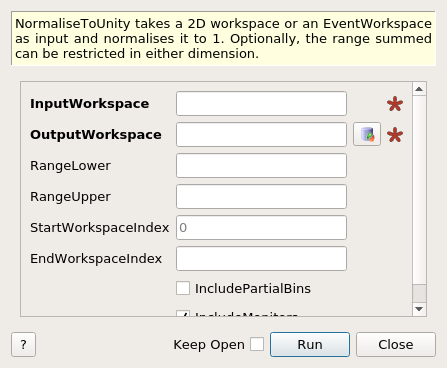This screenshot has height=368, width=447.
Task: Click the RangeUpper input field
Action: click(x=261, y=197)
